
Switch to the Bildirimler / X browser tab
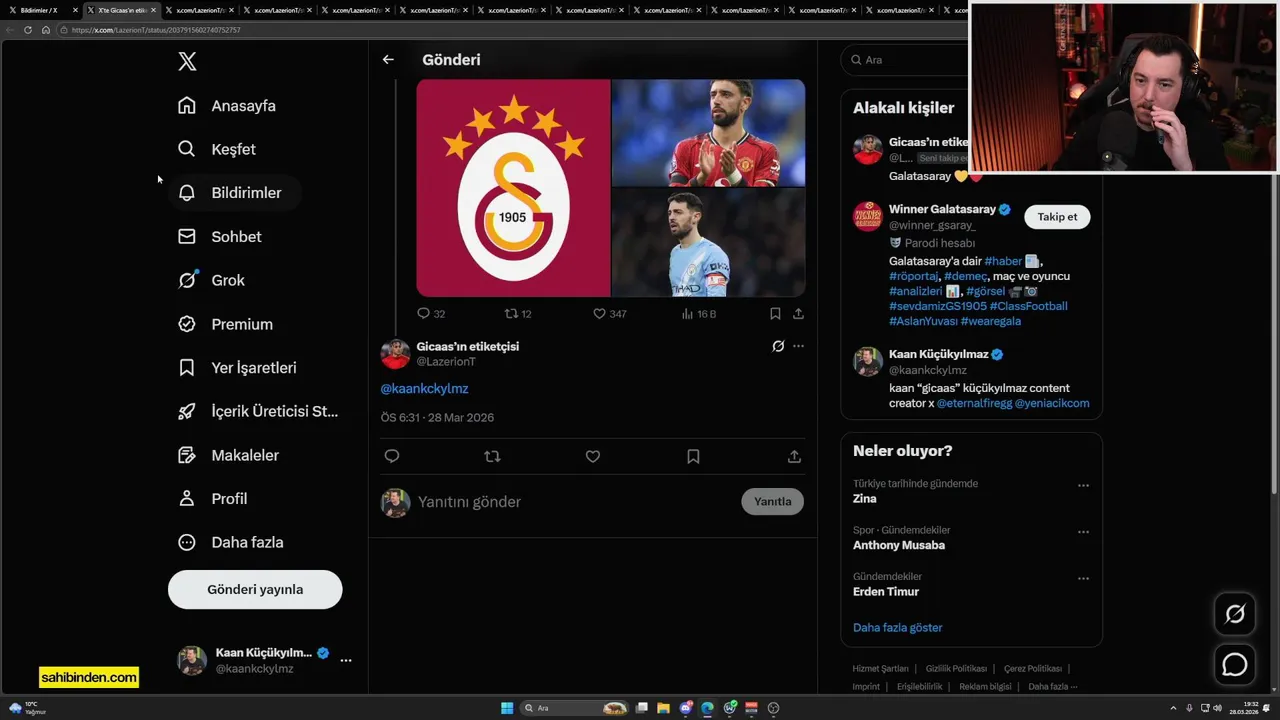(41, 10)
